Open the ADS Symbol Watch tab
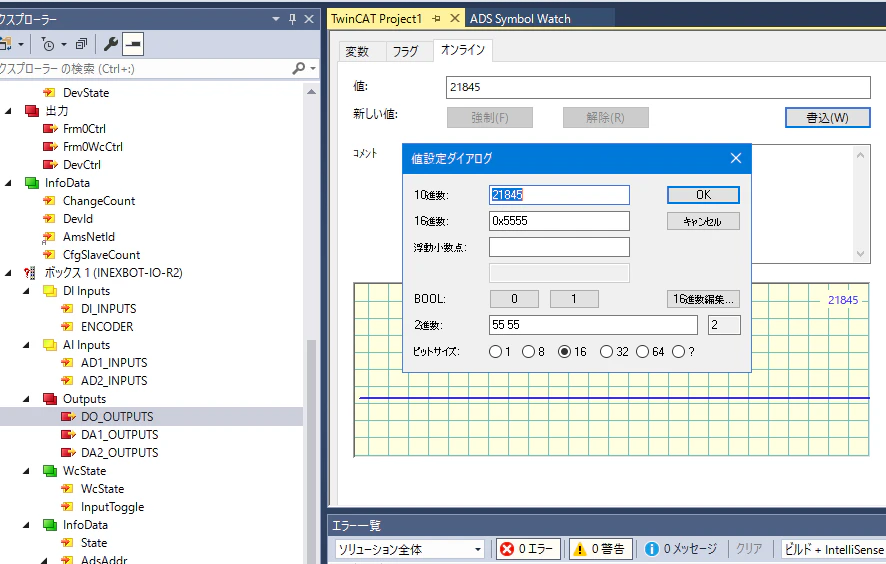This screenshot has width=886, height=564. tap(520, 19)
